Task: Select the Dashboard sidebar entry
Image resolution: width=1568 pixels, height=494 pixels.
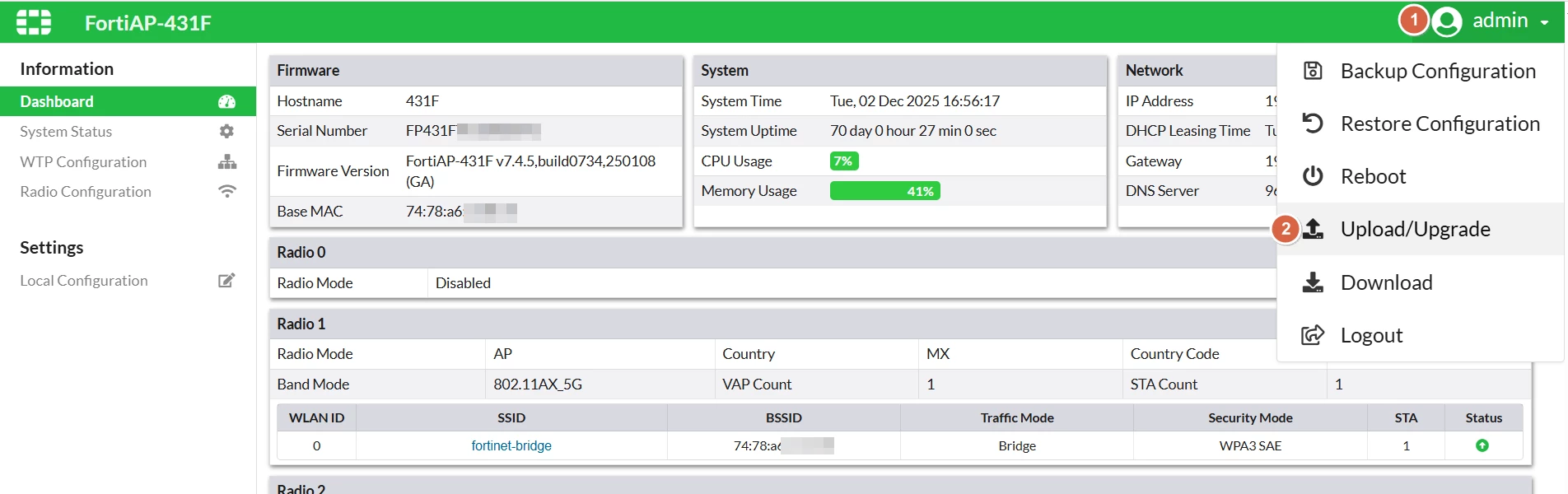Action: 128,101
